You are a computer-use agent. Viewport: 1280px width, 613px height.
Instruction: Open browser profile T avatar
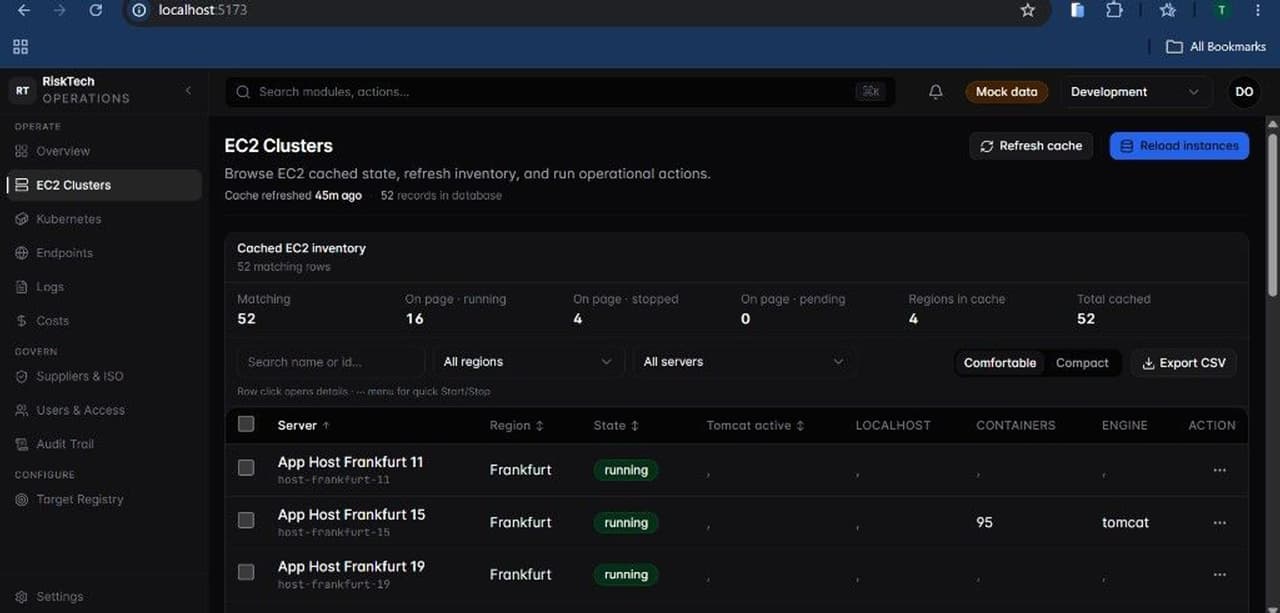coord(1221,10)
